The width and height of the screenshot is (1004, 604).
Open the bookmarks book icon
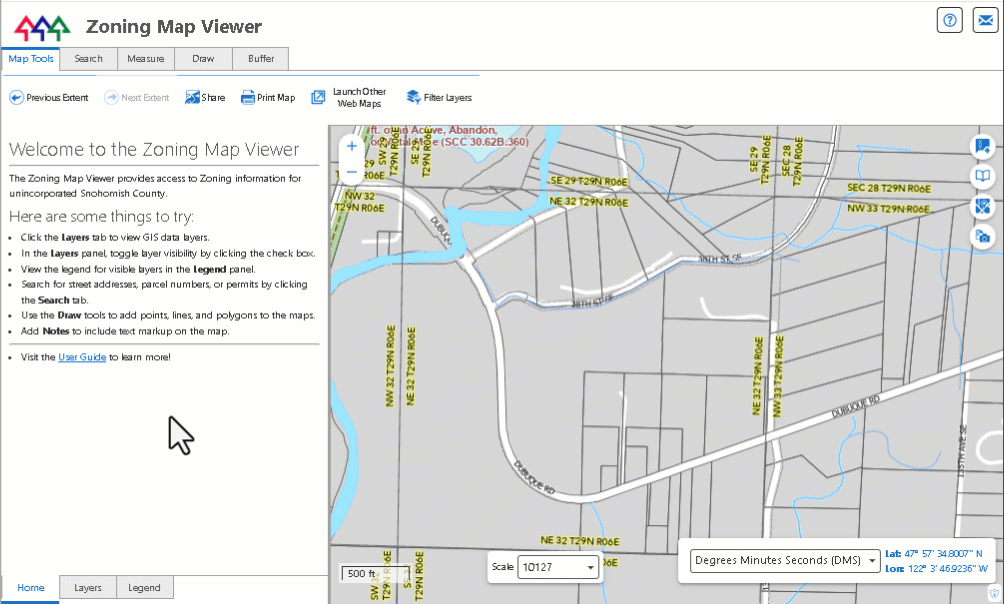coord(983,176)
